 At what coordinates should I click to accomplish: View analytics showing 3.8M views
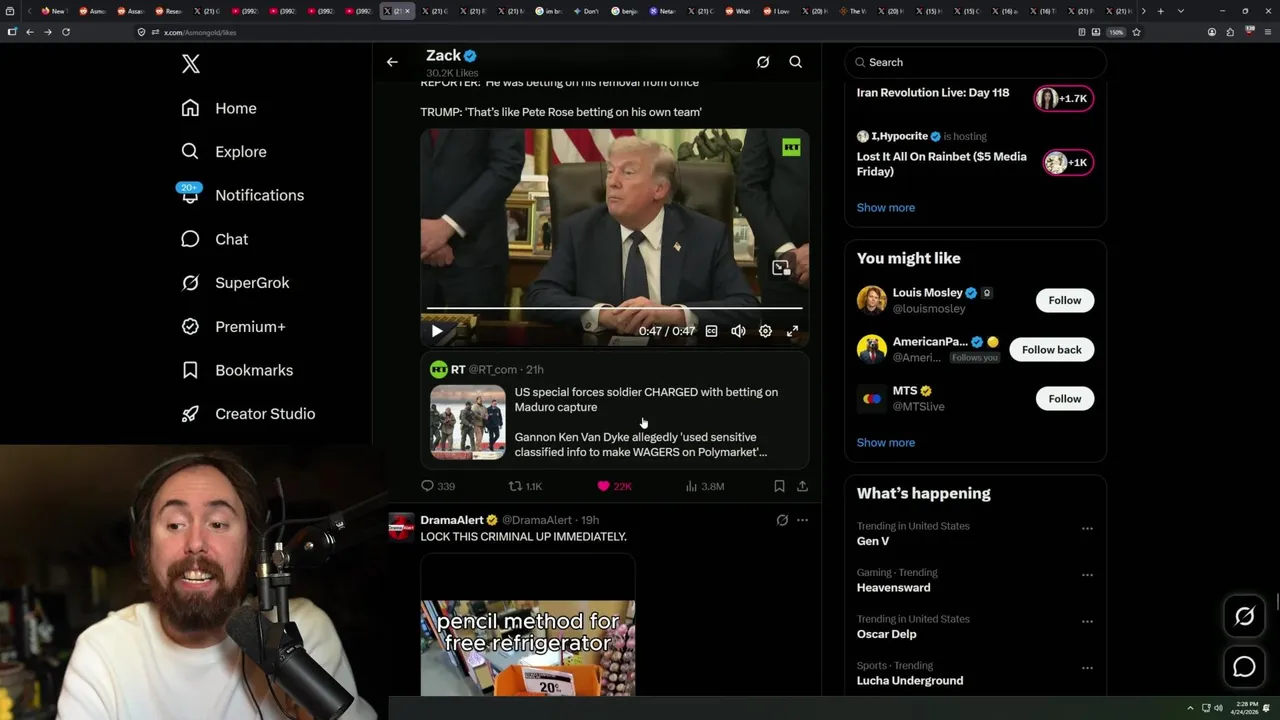(705, 486)
